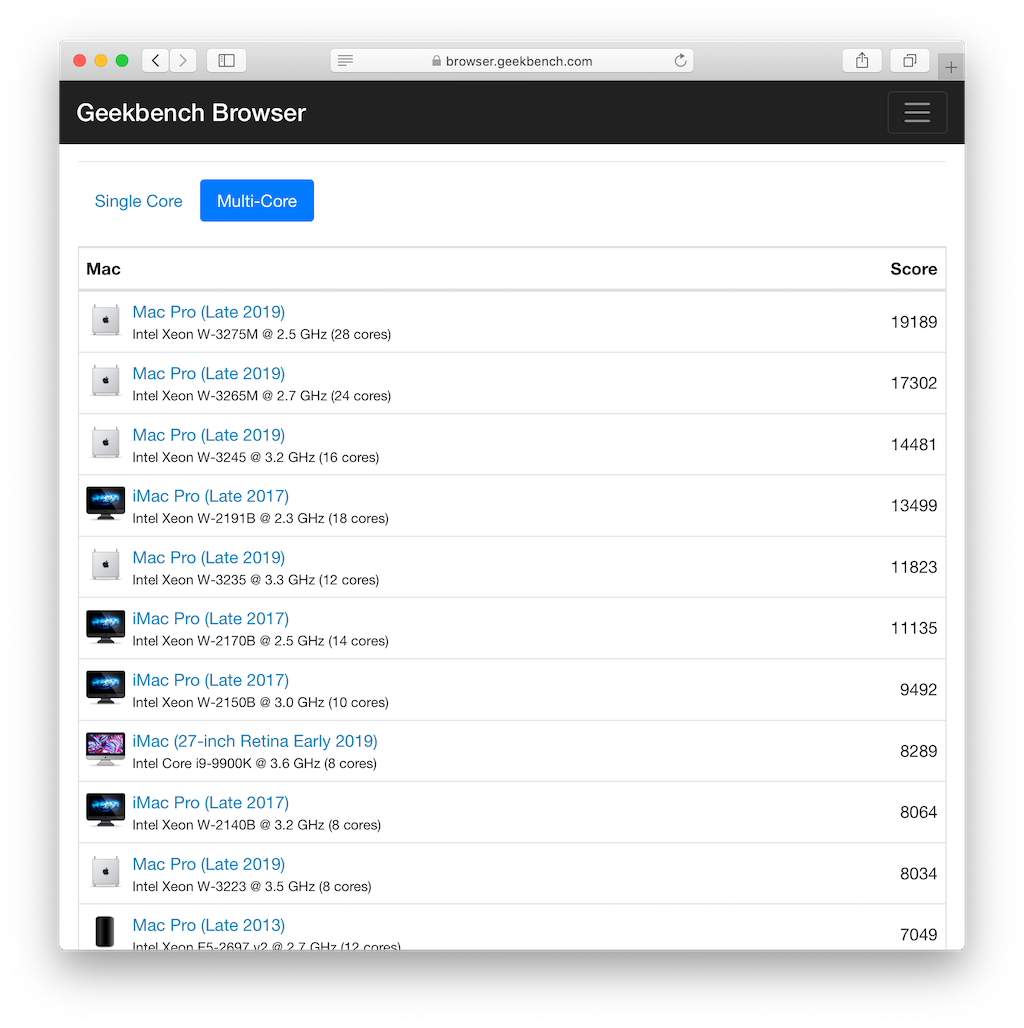This screenshot has height=1028, width=1024.
Task: Click the score value 17302
Action: click(914, 383)
